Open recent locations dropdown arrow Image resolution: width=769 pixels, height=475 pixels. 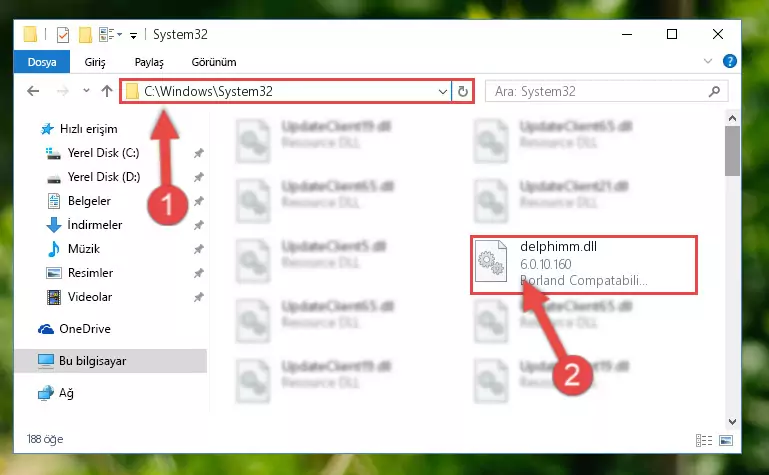click(86, 91)
